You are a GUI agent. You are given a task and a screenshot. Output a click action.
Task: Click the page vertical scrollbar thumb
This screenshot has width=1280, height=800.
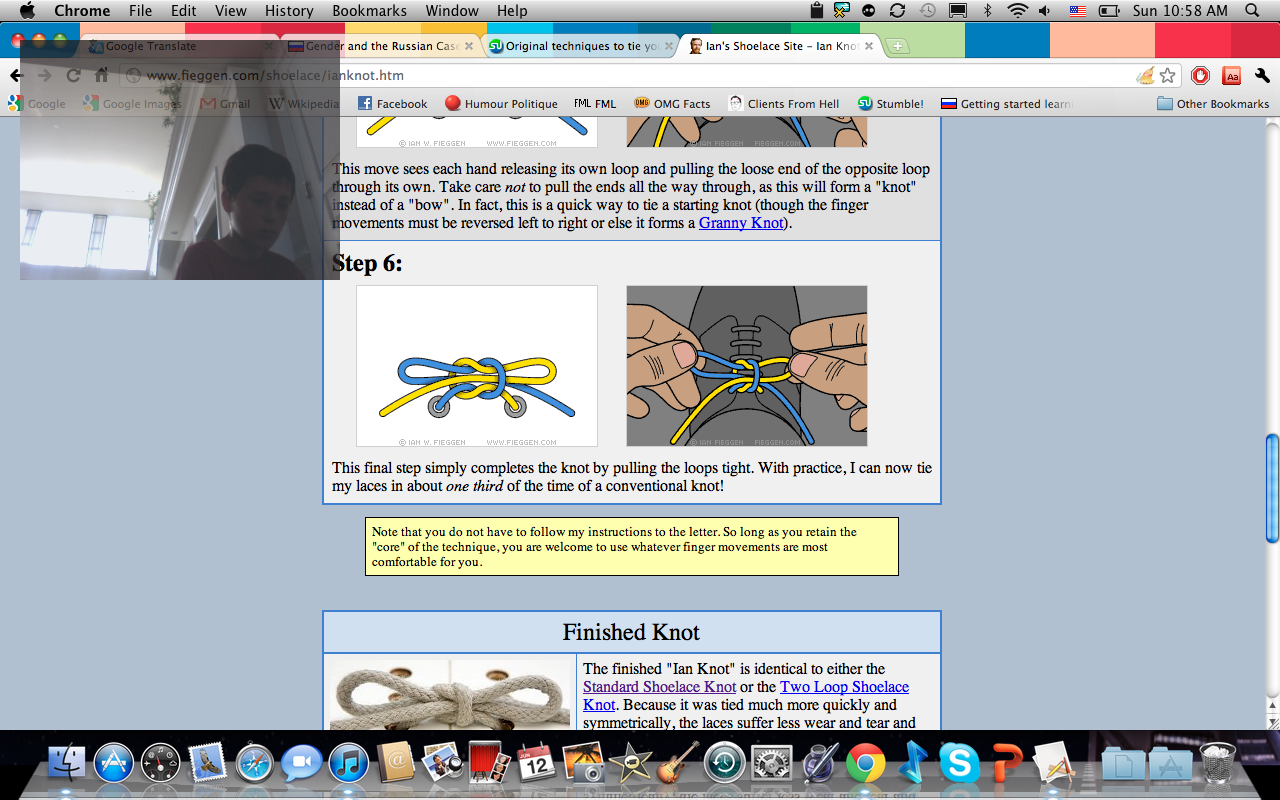1272,488
